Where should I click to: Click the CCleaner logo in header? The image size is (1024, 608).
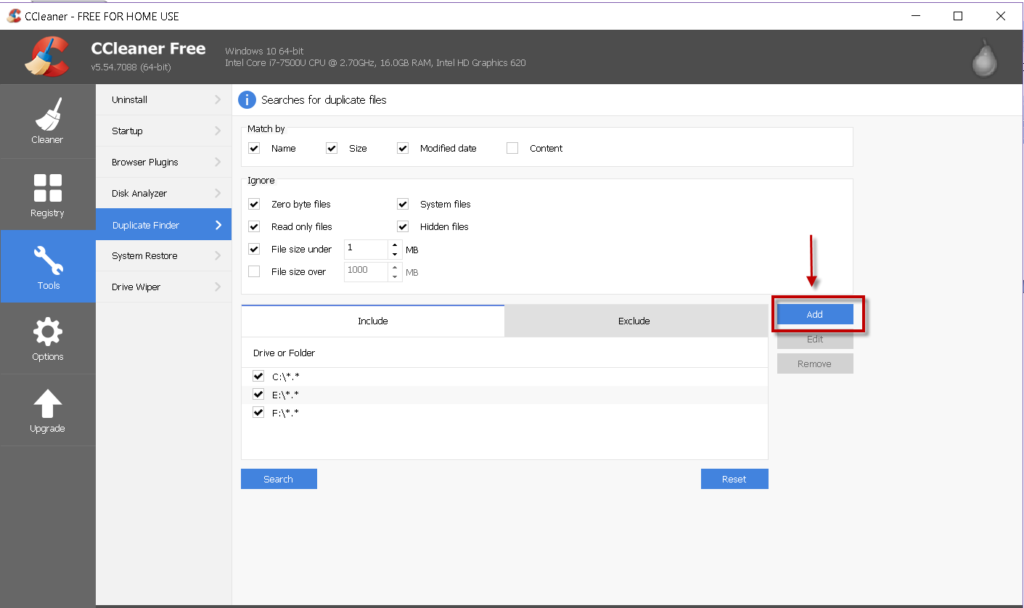click(x=47, y=57)
